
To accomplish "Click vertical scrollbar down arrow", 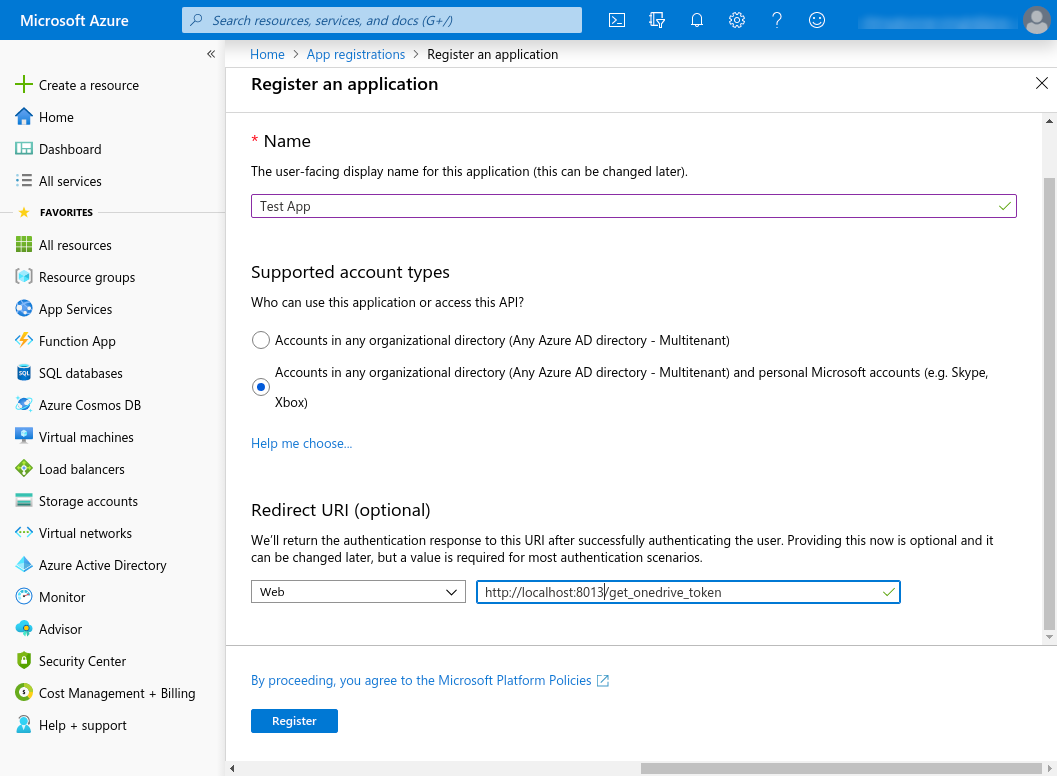I will 1049,636.
